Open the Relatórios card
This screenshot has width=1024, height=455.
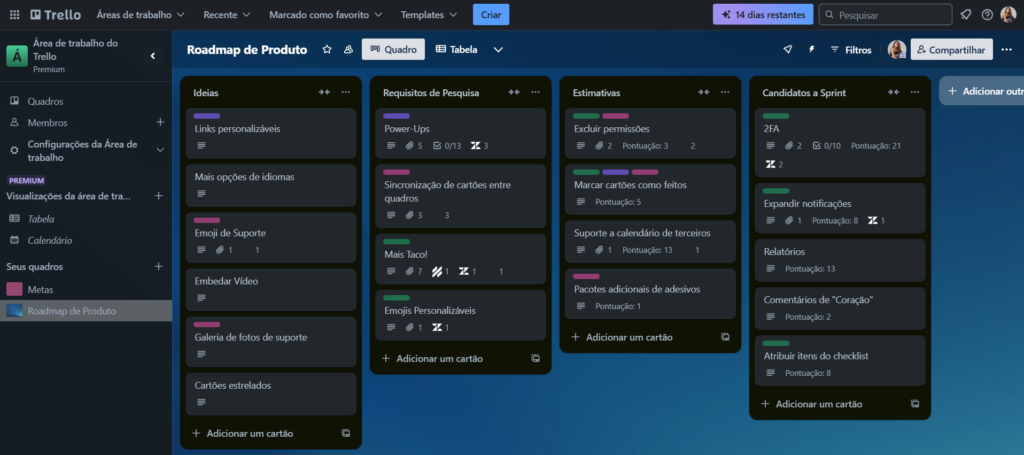(x=840, y=259)
